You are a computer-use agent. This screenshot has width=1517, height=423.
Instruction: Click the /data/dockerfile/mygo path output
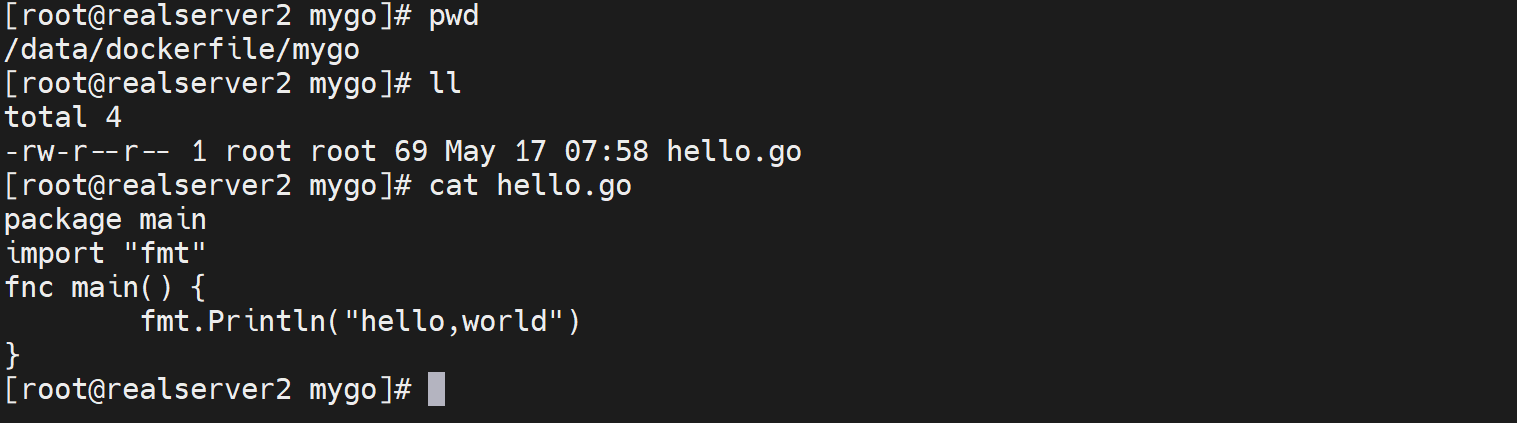pos(181,50)
